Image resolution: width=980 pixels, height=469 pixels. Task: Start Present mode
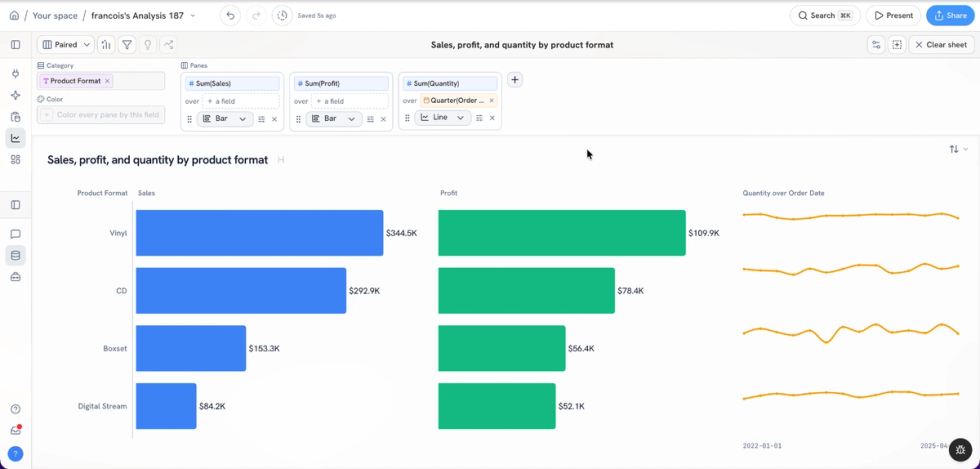[894, 16]
